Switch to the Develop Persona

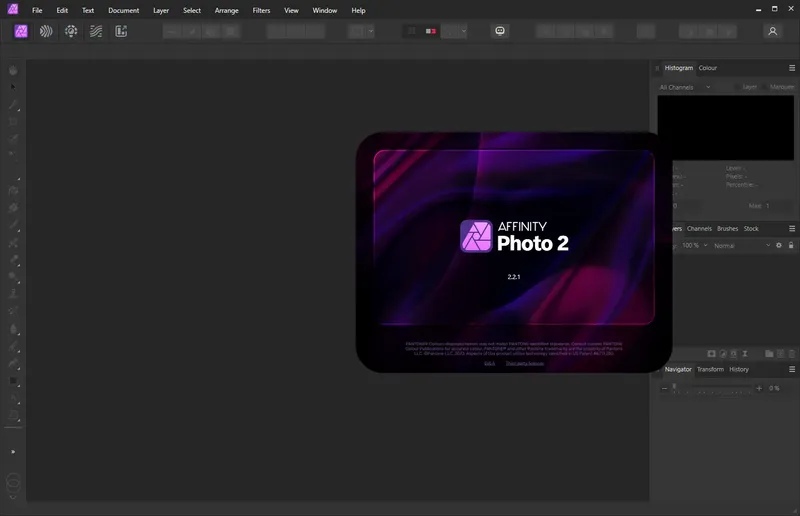point(71,31)
